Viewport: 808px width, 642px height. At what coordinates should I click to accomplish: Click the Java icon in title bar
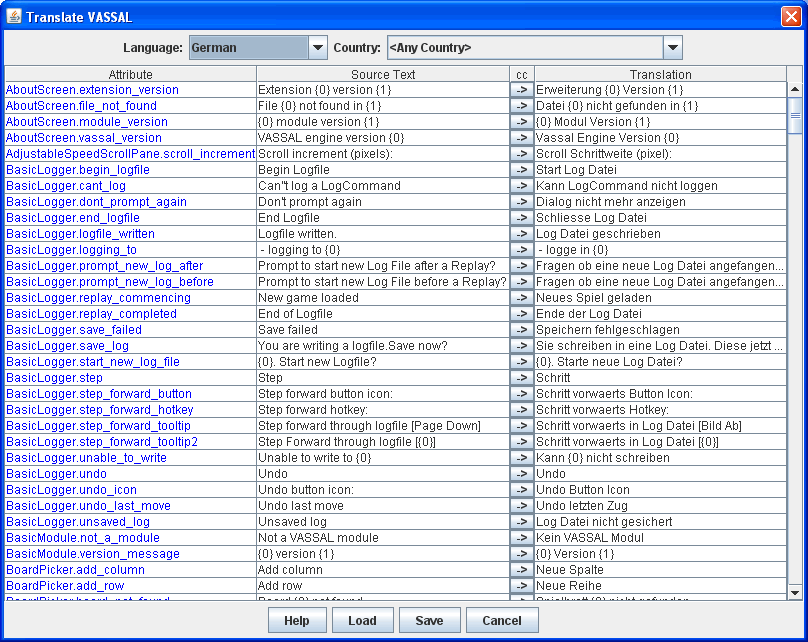coord(14,17)
